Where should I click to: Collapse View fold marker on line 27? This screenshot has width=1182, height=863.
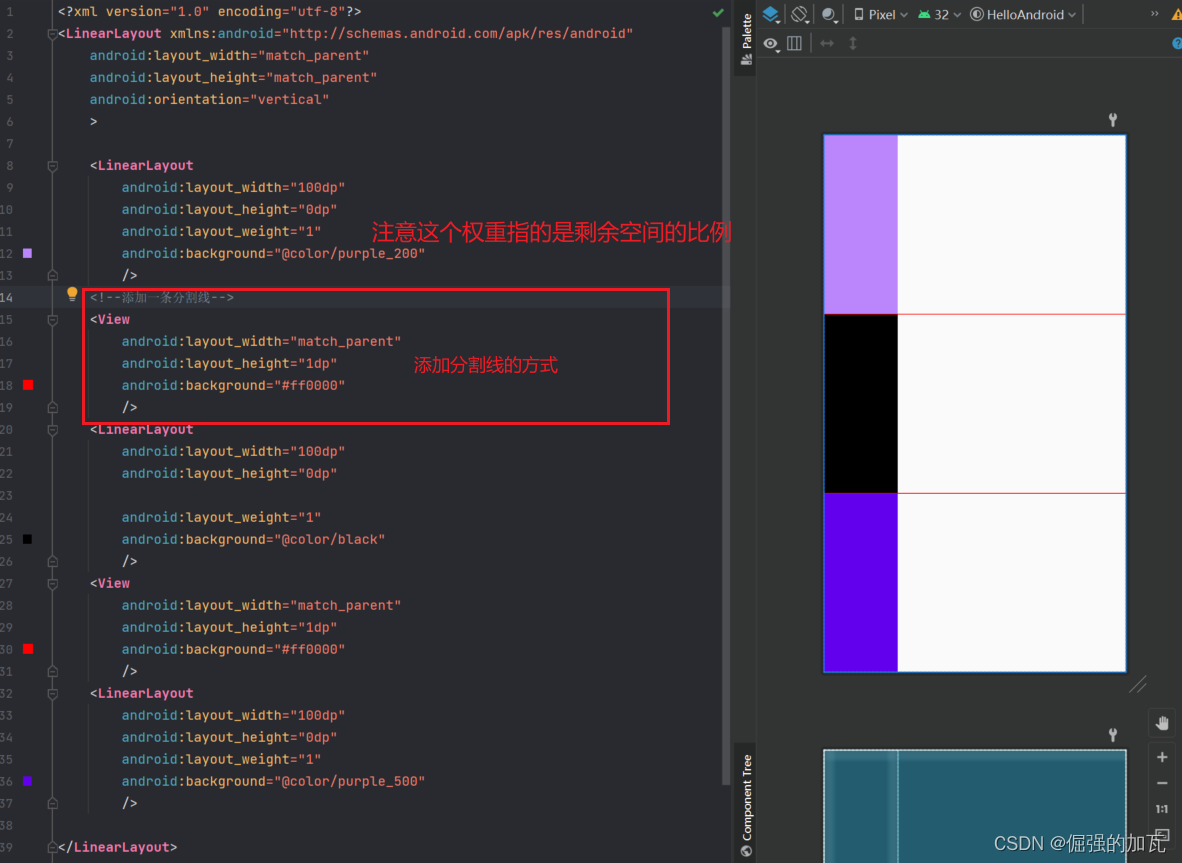click(x=53, y=583)
